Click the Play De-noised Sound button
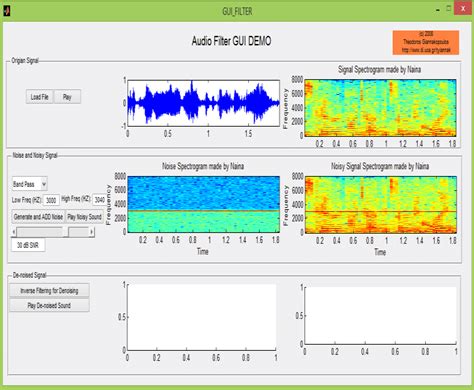The image size is (474, 390). point(49,305)
